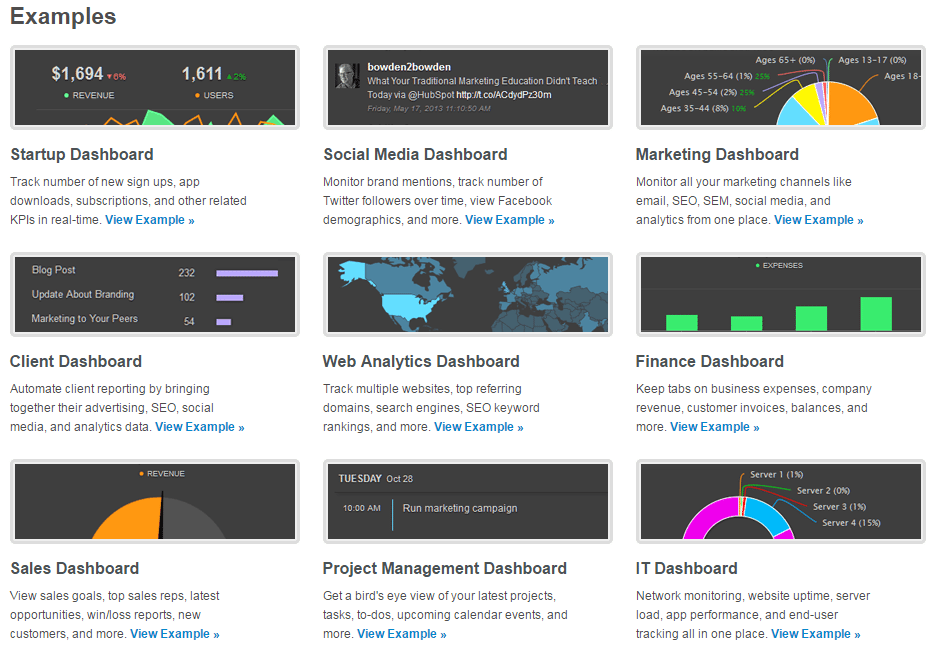Open the Startup Dashboard preview thumbnail
Image resolution: width=936 pixels, height=662 pixels.
pyautogui.click(x=154, y=88)
